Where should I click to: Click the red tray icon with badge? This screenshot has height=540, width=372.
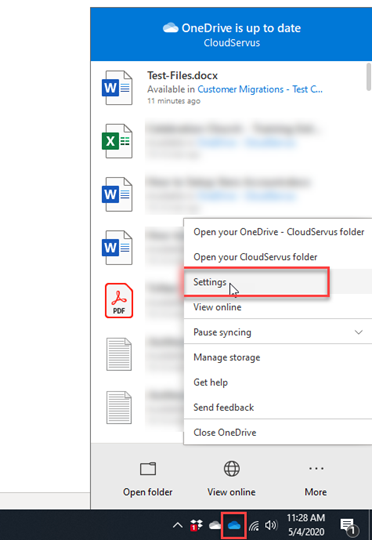coord(196,526)
